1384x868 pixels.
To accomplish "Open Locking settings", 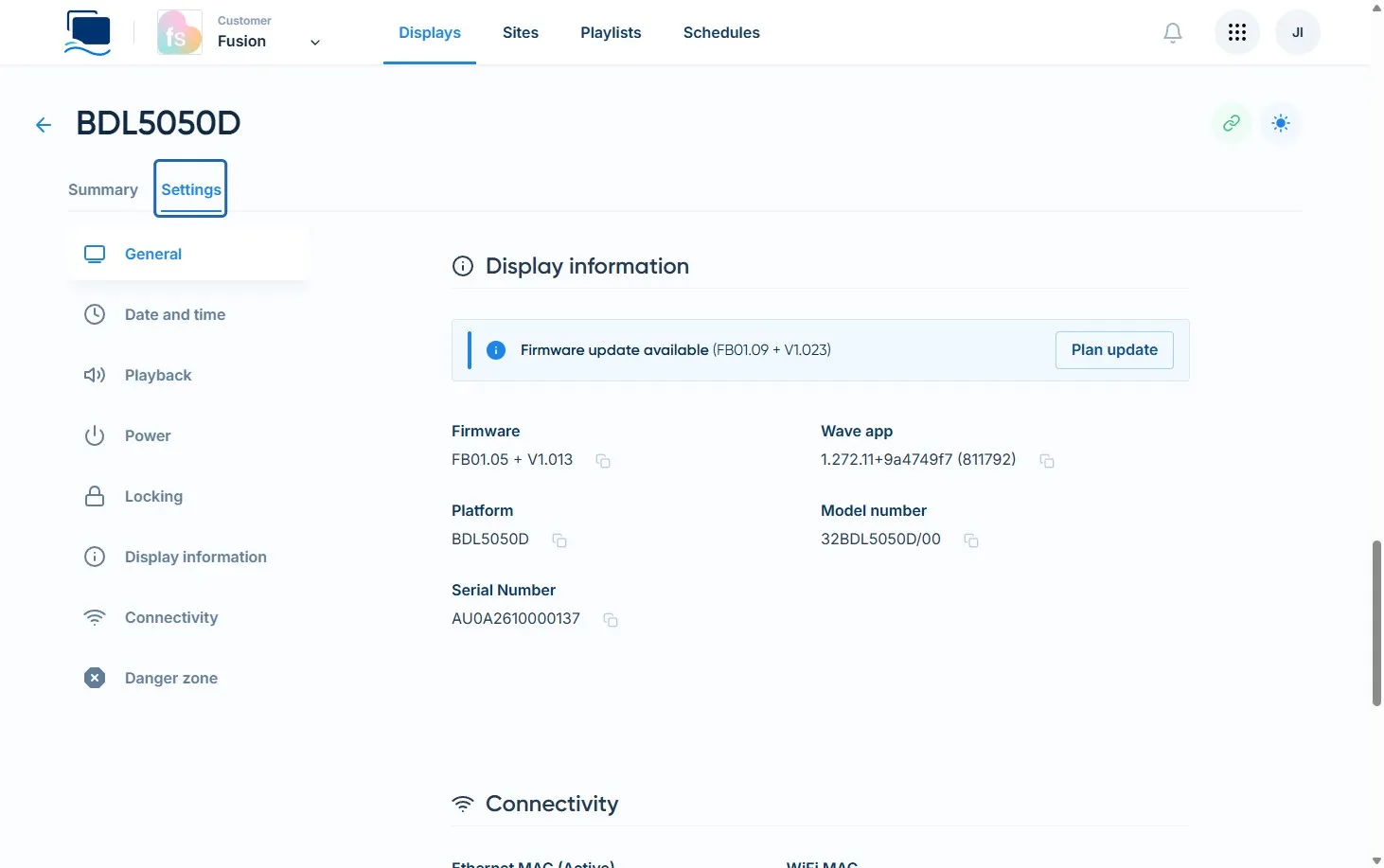I will click(189, 496).
